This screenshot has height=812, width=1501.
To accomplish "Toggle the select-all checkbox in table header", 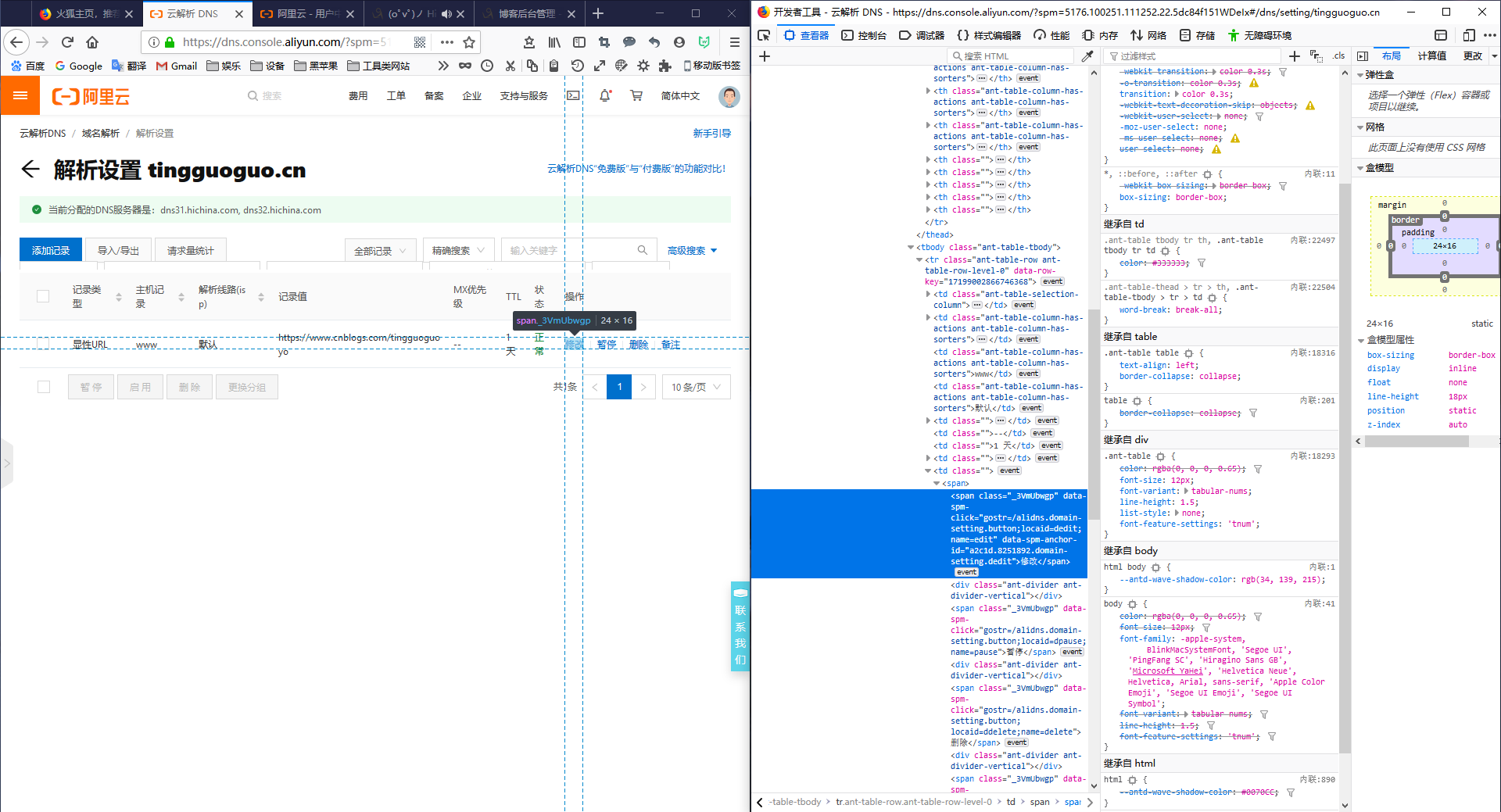I will tap(43, 296).
